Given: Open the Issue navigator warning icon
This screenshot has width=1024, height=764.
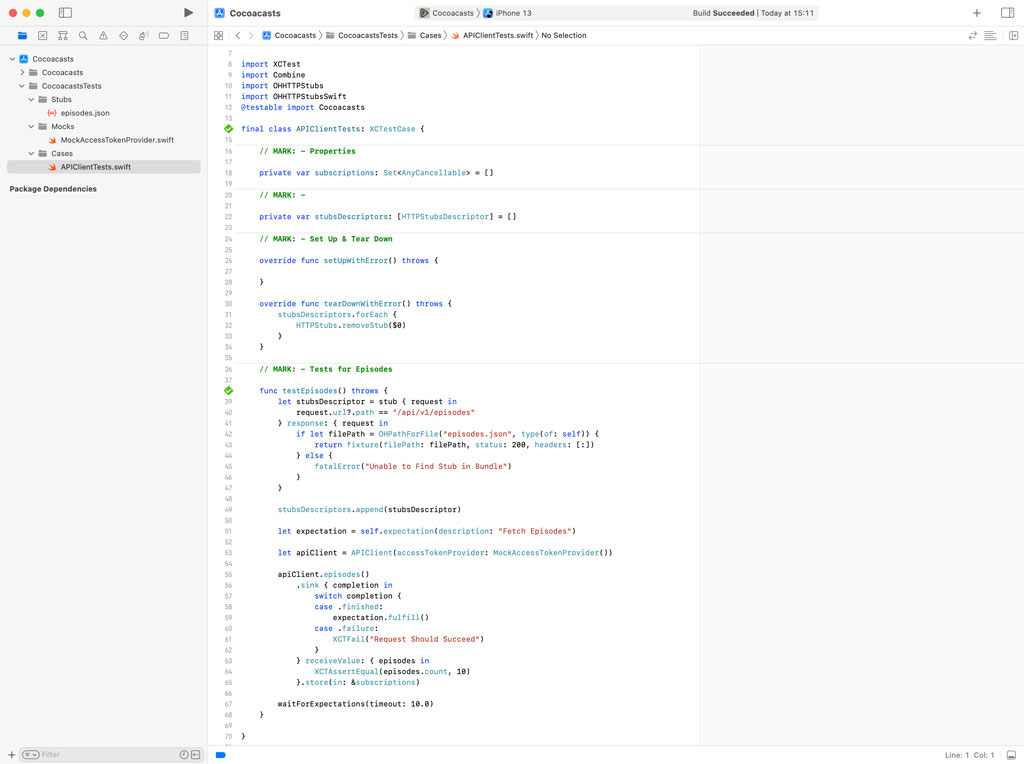Looking at the screenshot, I should pos(104,35).
